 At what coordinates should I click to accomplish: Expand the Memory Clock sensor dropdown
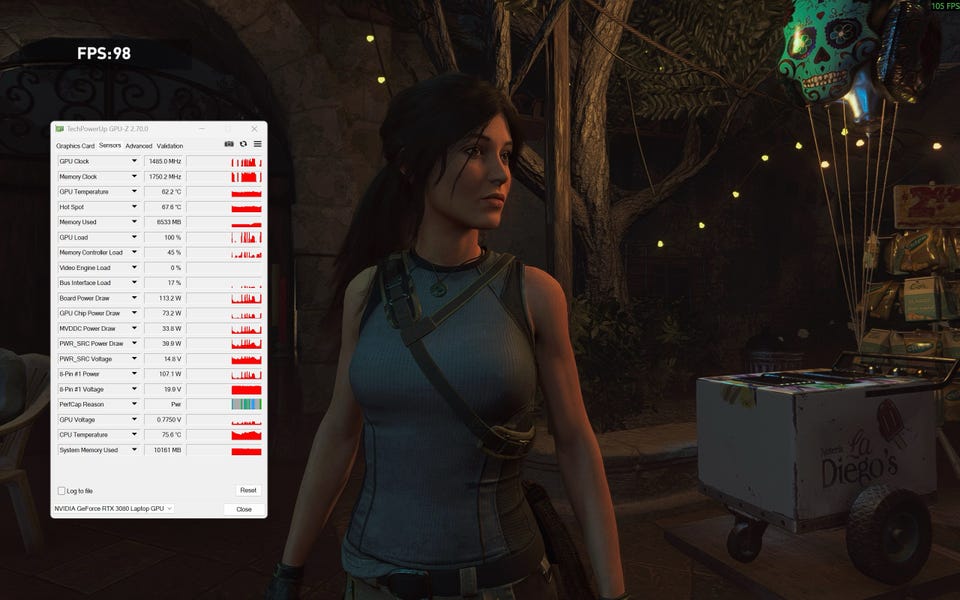pyautogui.click(x=134, y=176)
